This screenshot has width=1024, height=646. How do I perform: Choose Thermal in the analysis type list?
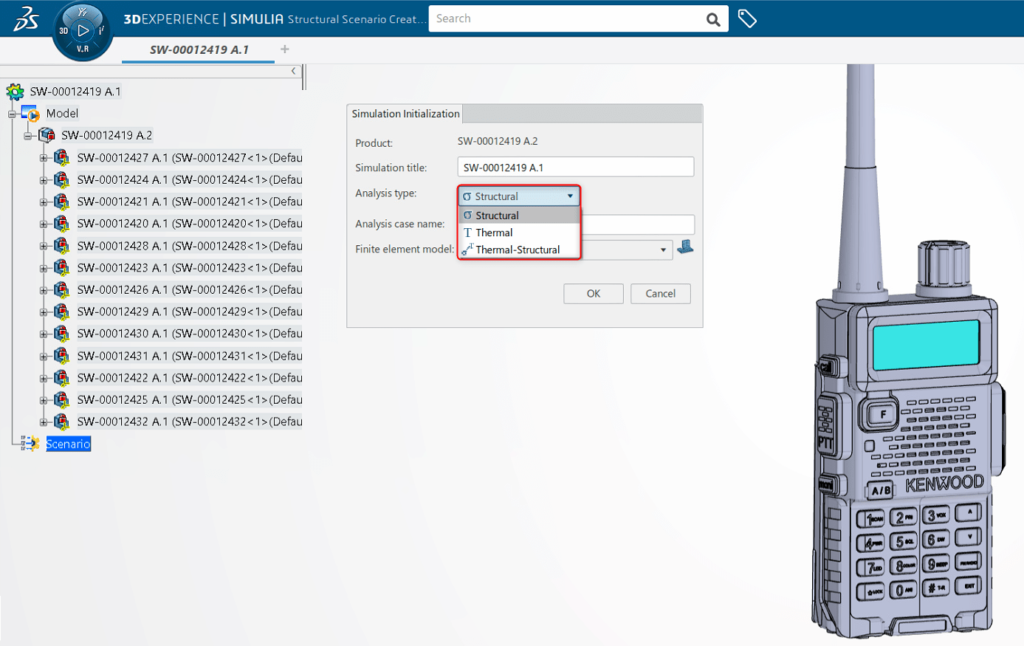pyautogui.click(x=519, y=233)
